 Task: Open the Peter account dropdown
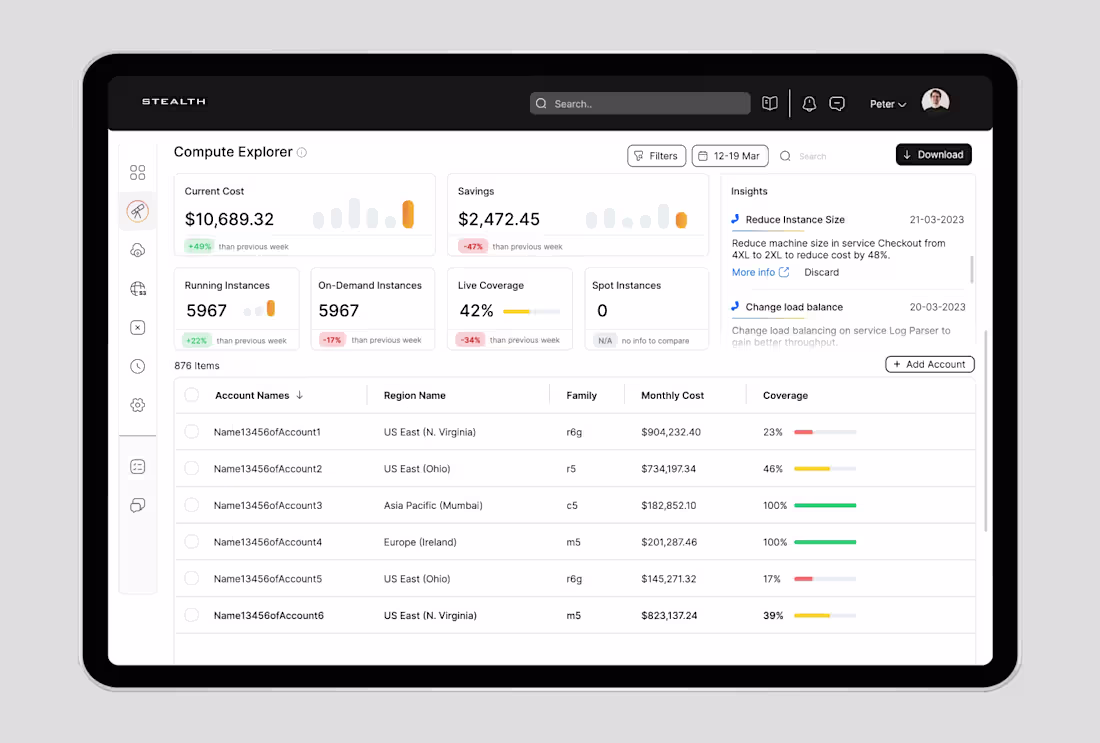[888, 103]
